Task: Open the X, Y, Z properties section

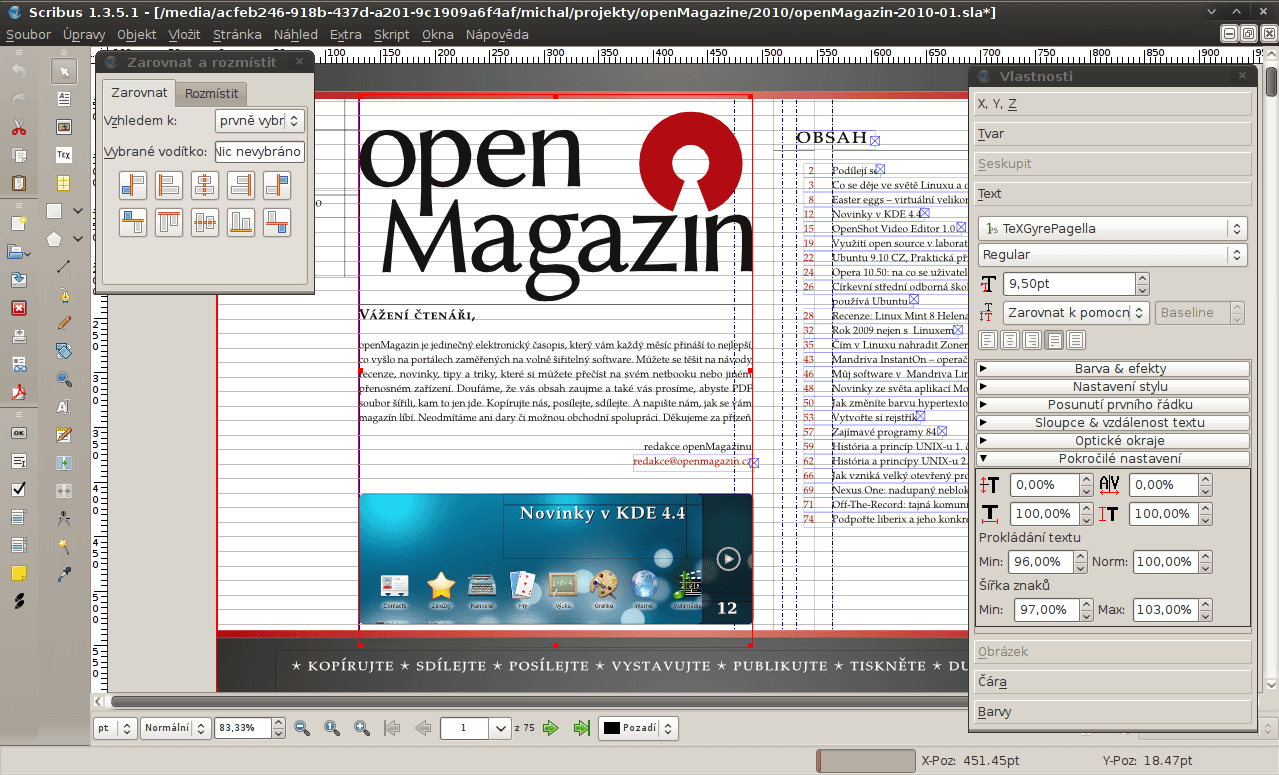Action: 1113,104
